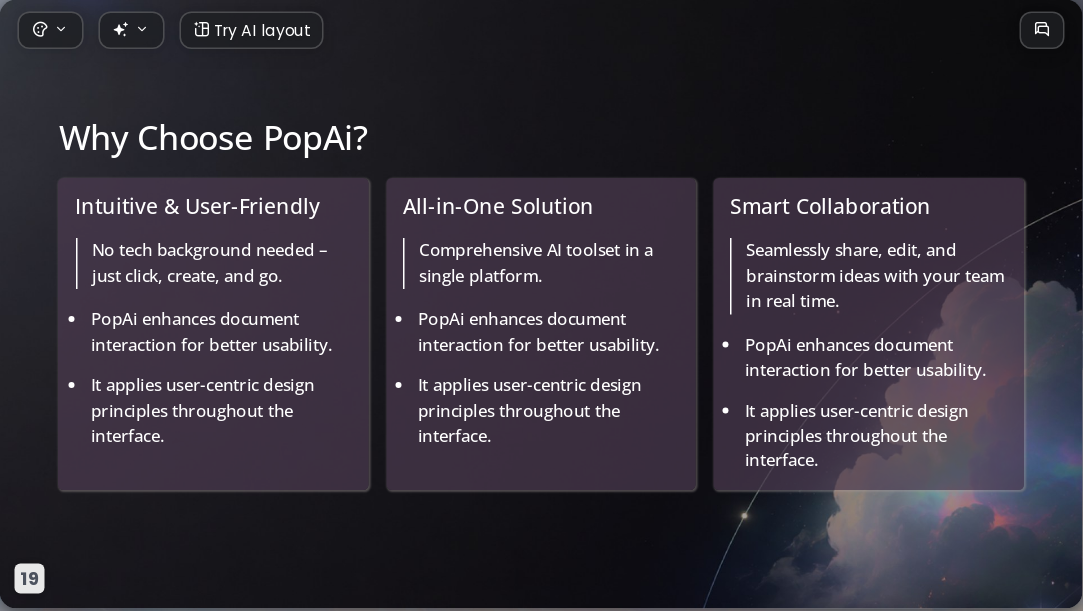Click the PopAi enhances bullet in All-in-One Solution card

(539, 332)
